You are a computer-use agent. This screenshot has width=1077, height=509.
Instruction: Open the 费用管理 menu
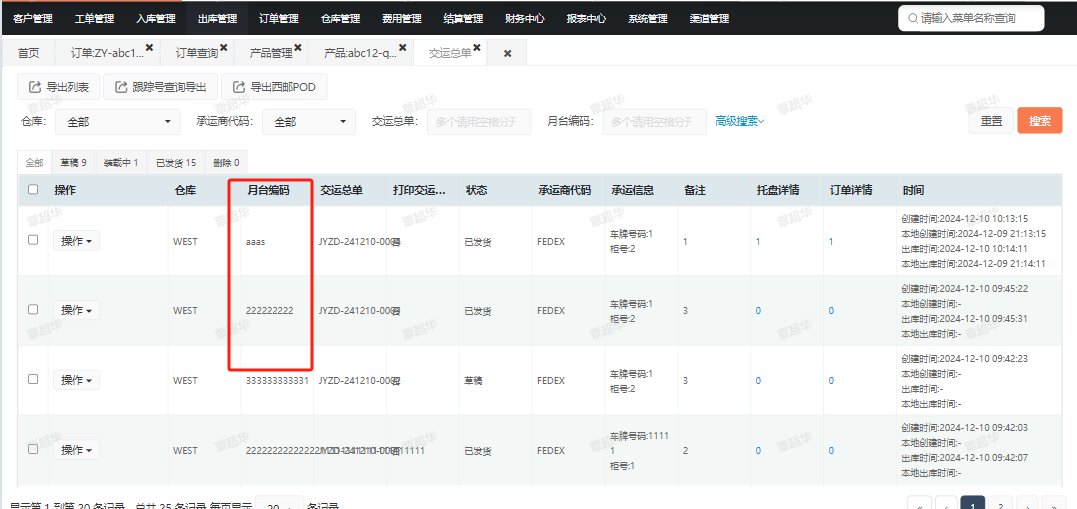click(x=401, y=19)
